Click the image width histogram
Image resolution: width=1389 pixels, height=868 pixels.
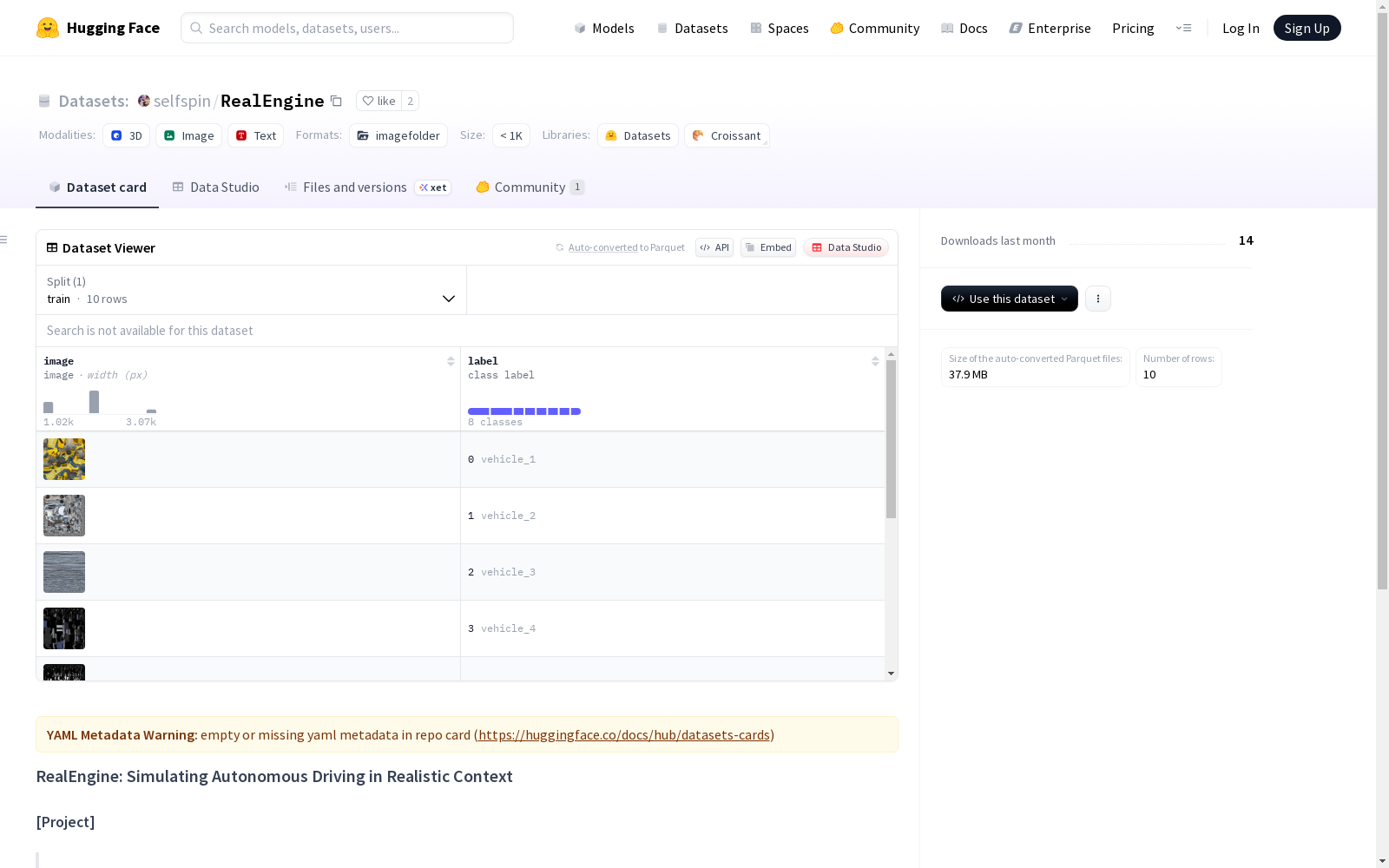[100, 402]
